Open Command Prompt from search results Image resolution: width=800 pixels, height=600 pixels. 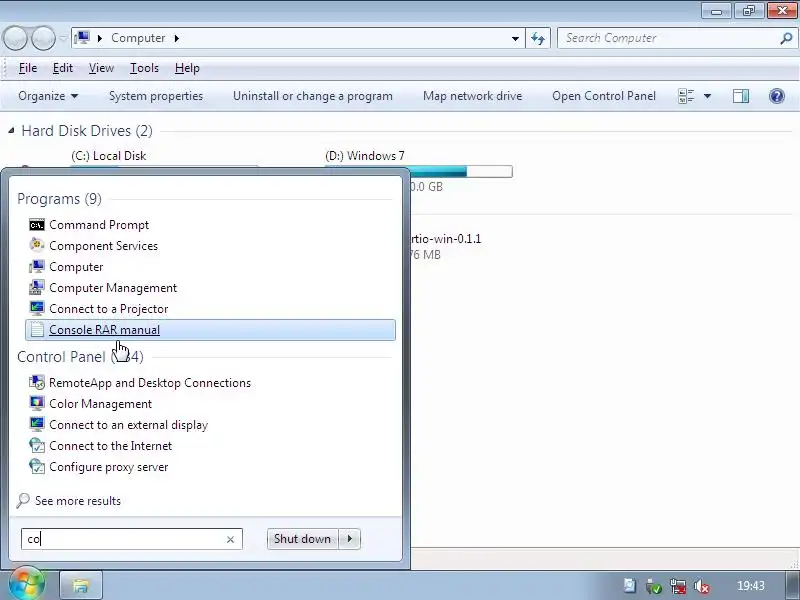point(99,225)
